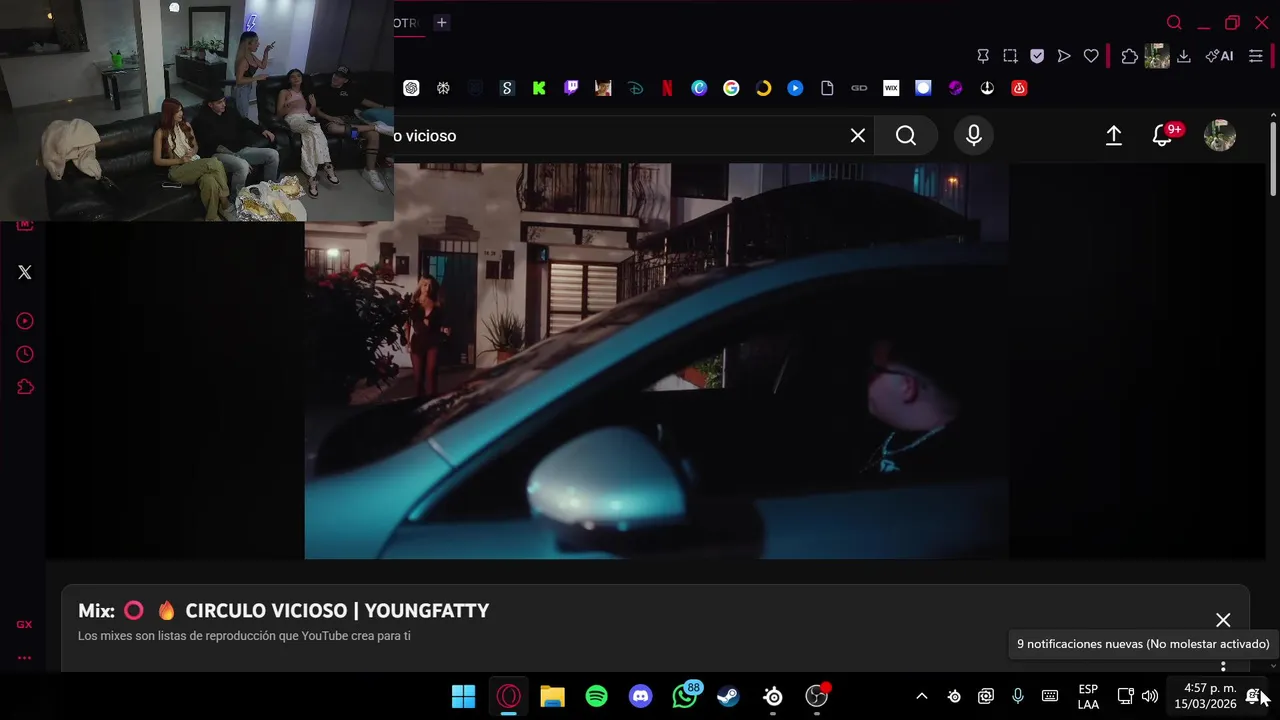Image resolution: width=1280 pixels, height=720 pixels.
Task: Open the Mix panel three-dot options
Action: [x=1223, y=666]
